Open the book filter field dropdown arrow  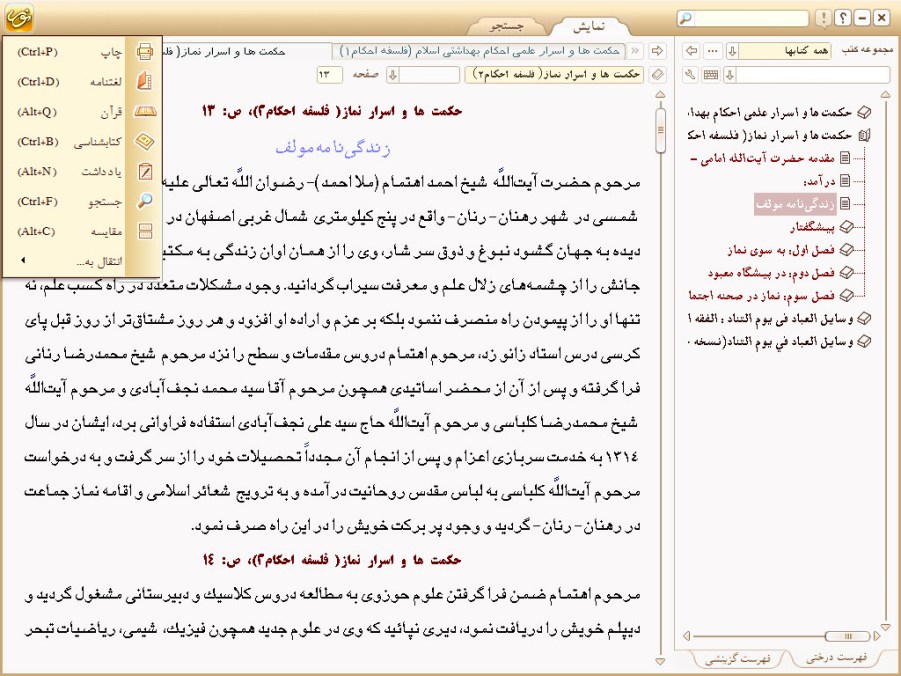point(730,74)
